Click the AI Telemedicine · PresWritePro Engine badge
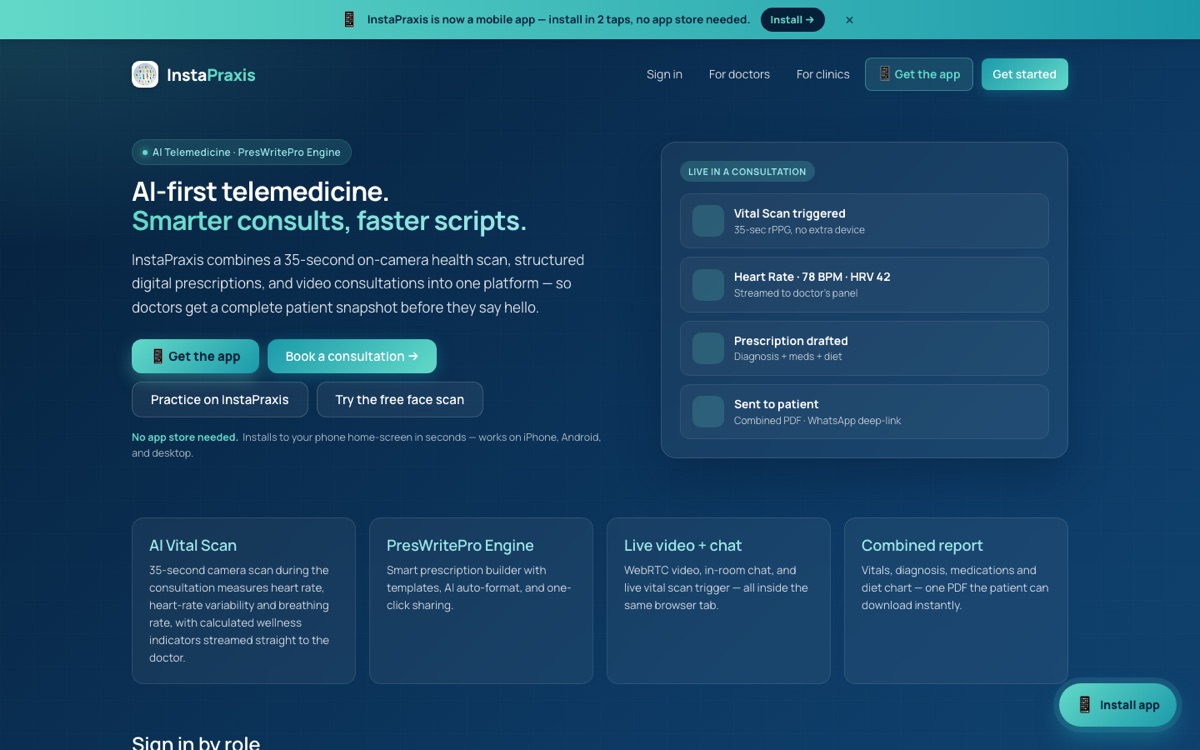1200x750 pixels. 241,152
